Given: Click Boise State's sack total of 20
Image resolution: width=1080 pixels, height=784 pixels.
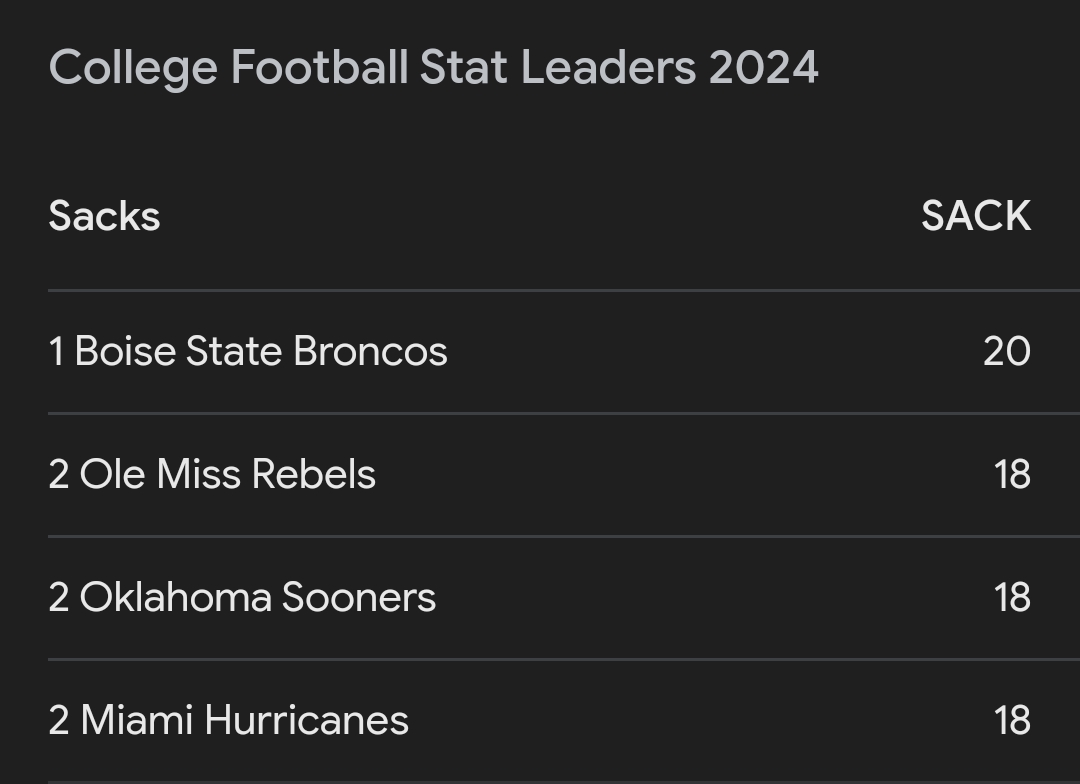Looking at the screenshot, I should 1007,351.
